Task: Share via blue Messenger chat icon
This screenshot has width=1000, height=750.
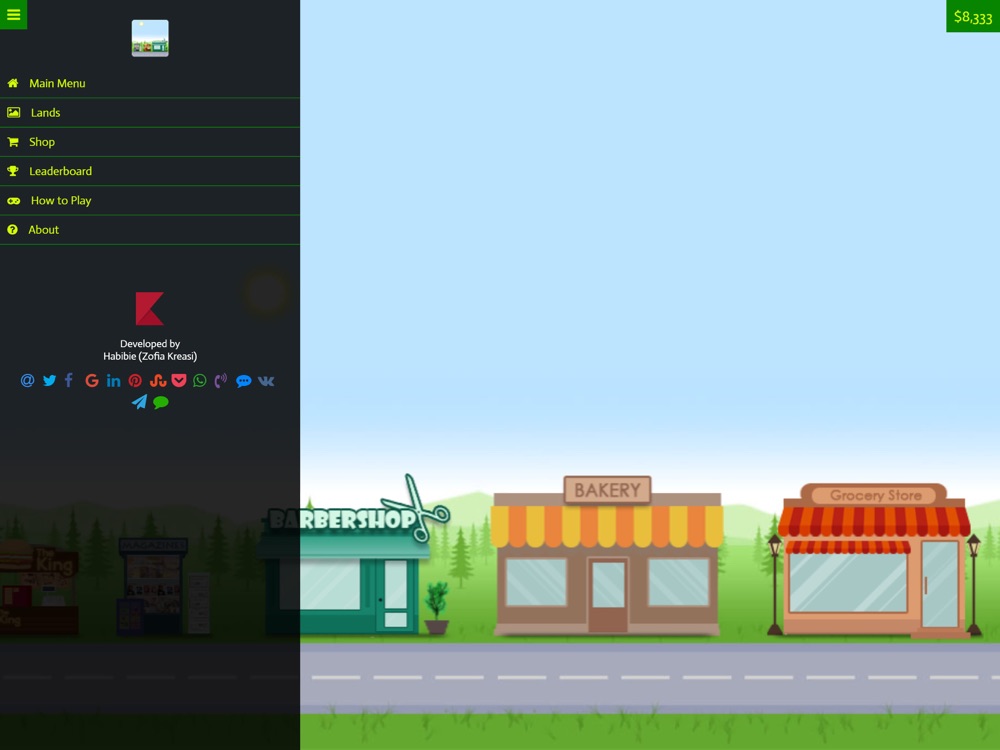Action: pos(243,381)
